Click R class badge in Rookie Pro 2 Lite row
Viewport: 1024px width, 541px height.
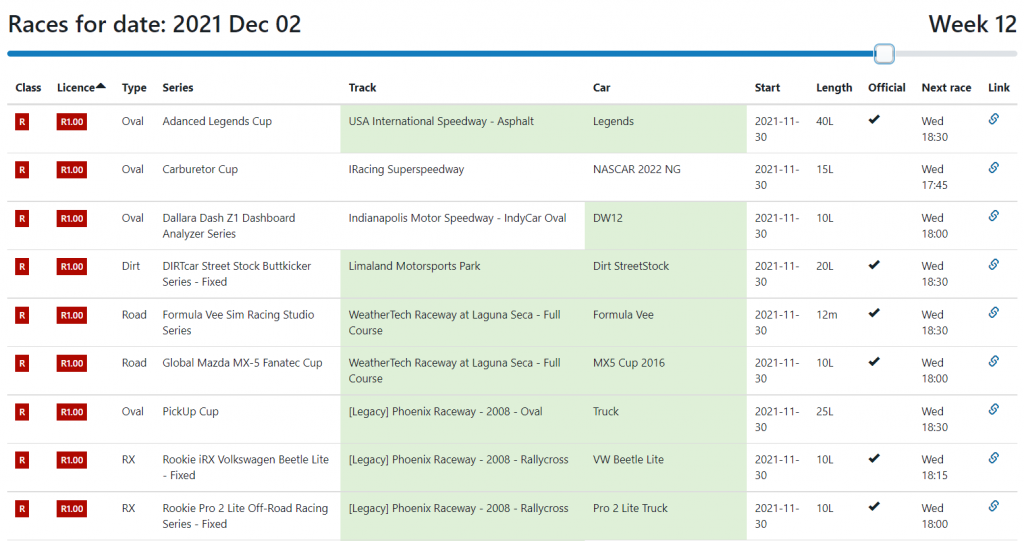pyautogui.click(x=22, y=508)
